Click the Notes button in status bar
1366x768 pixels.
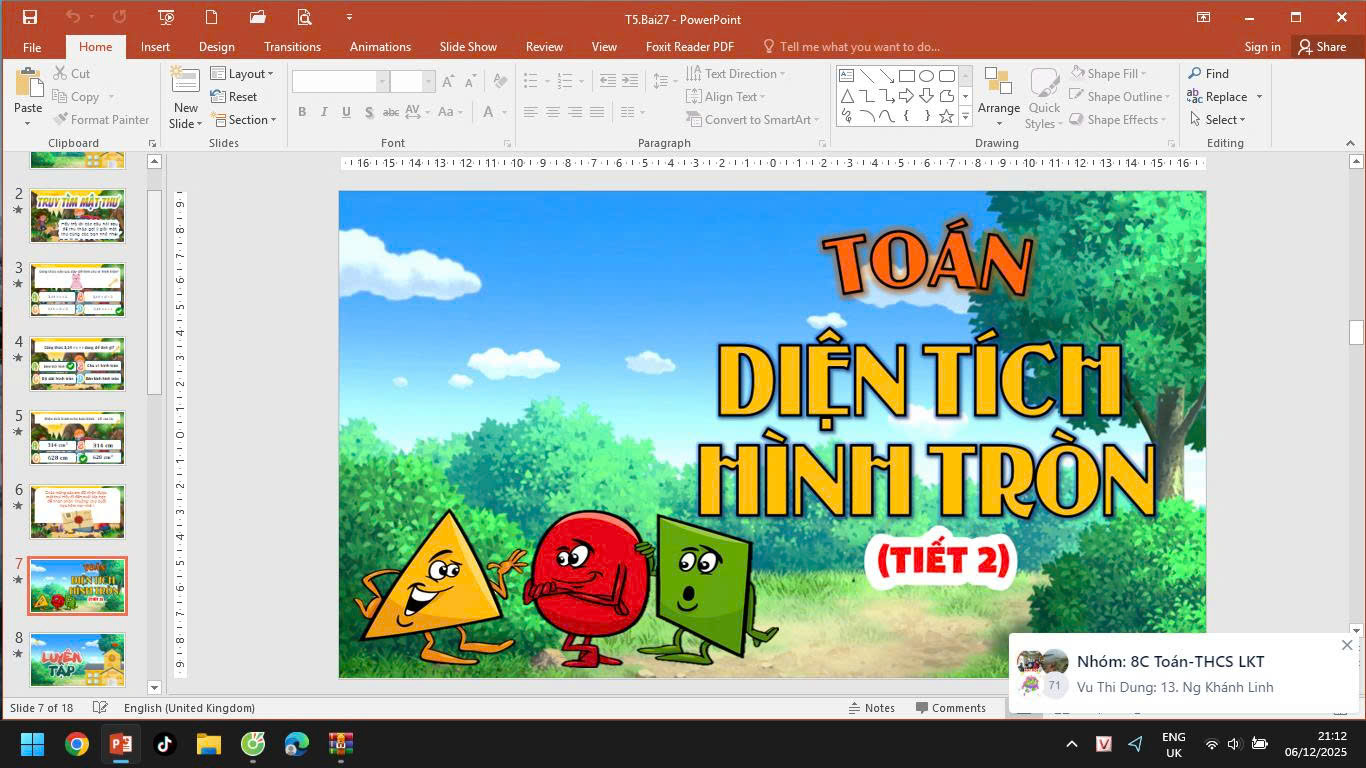pos(870,708)
